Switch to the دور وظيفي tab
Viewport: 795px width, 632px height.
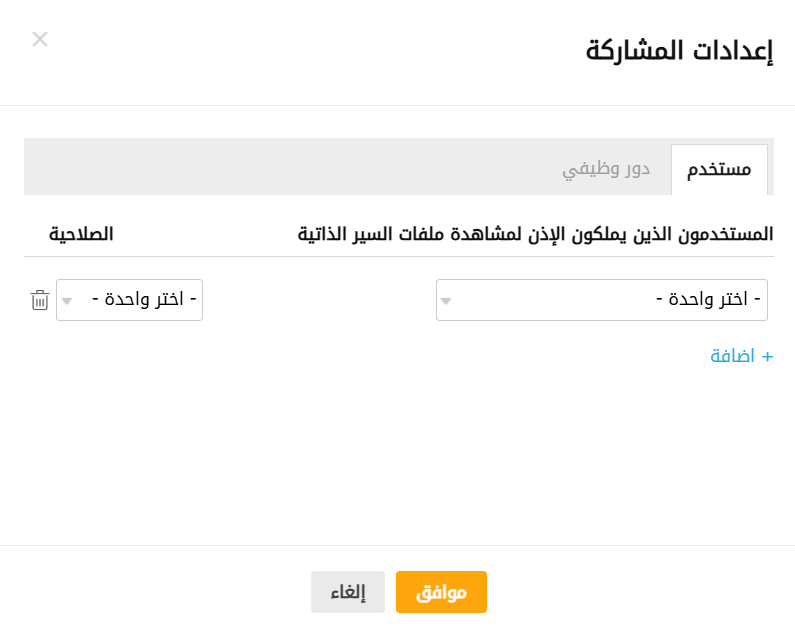click(x=606, y=169)
